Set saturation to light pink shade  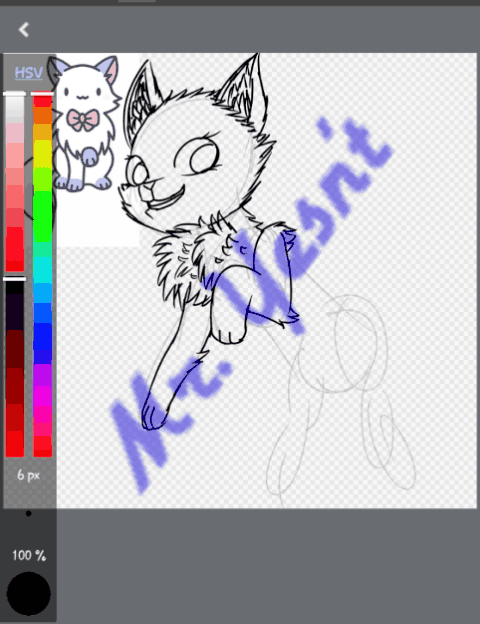coord(15,133)
